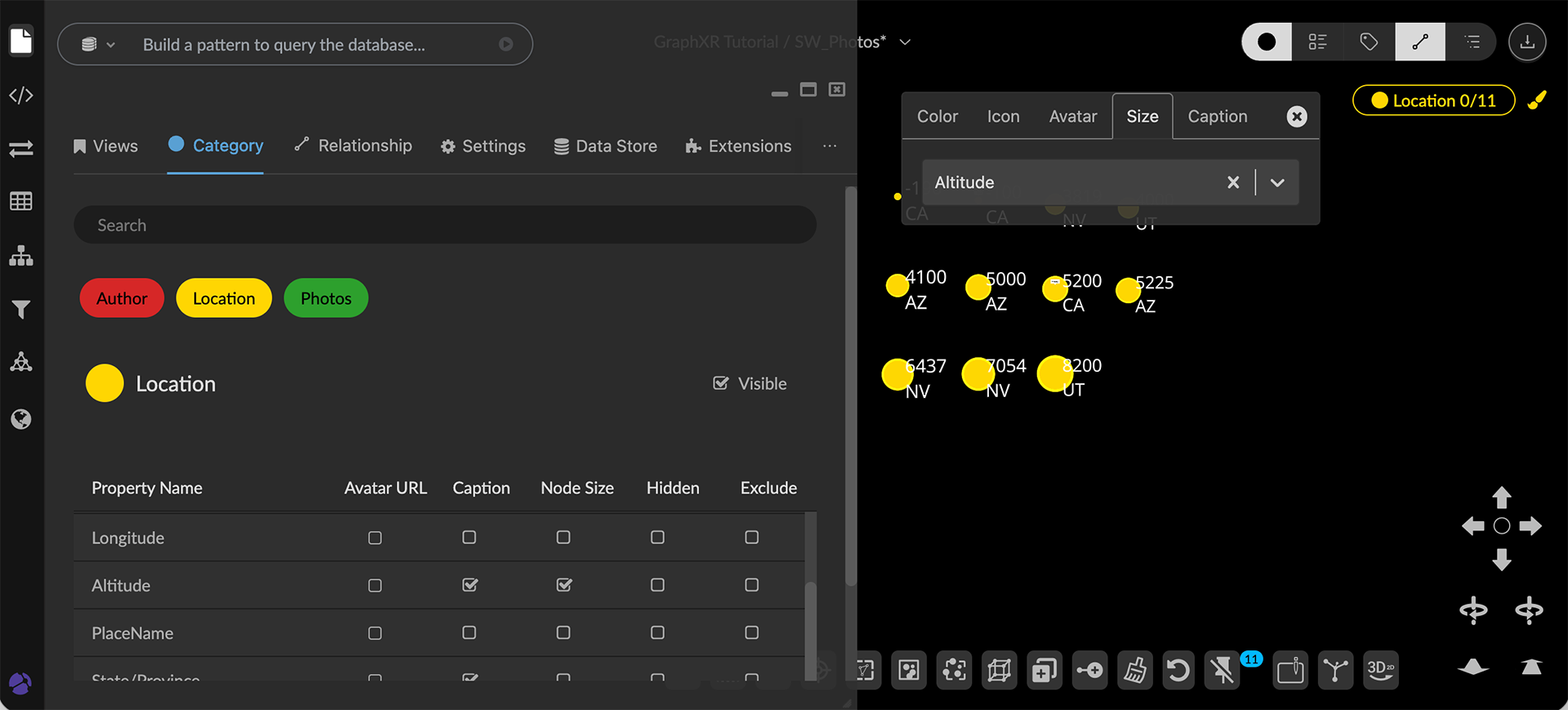Viewport: 1568px width, 710px height.
Task: Switch to the Relationship tab
Action: pyautogui.click(x=353, y=145)
